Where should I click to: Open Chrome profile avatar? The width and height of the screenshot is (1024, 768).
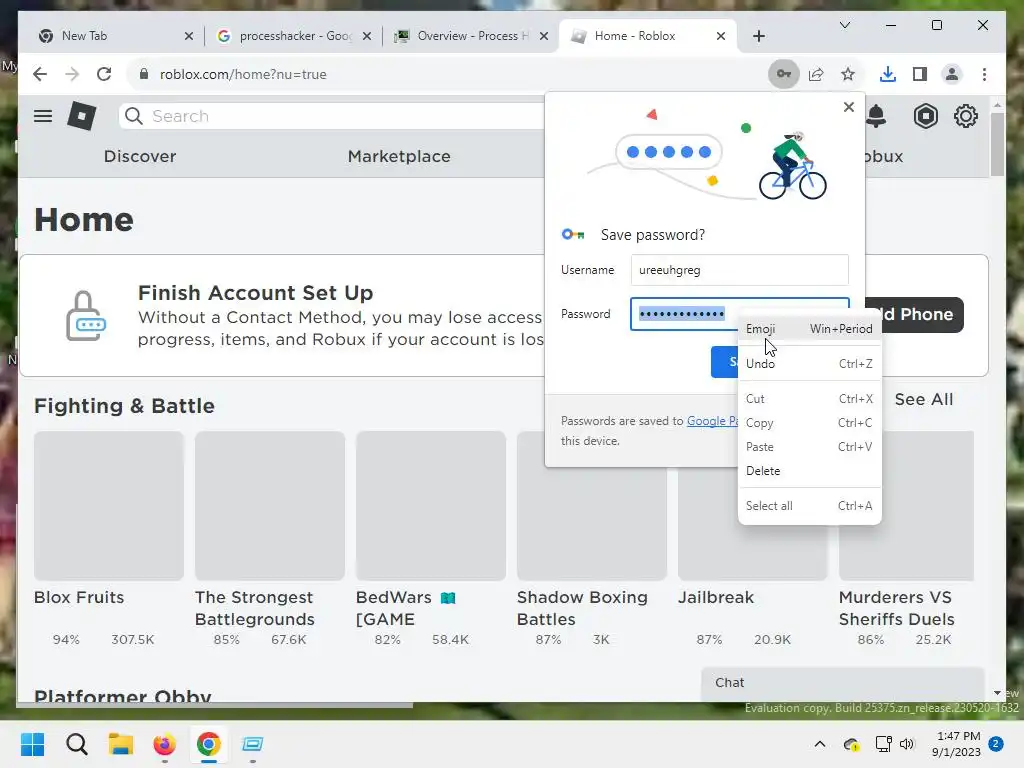(x=952, y=74)
